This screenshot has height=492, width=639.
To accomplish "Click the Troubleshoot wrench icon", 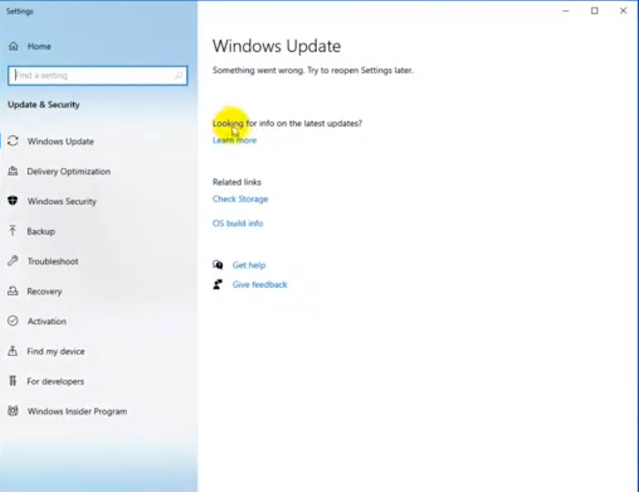I will (x=13, y=261).
